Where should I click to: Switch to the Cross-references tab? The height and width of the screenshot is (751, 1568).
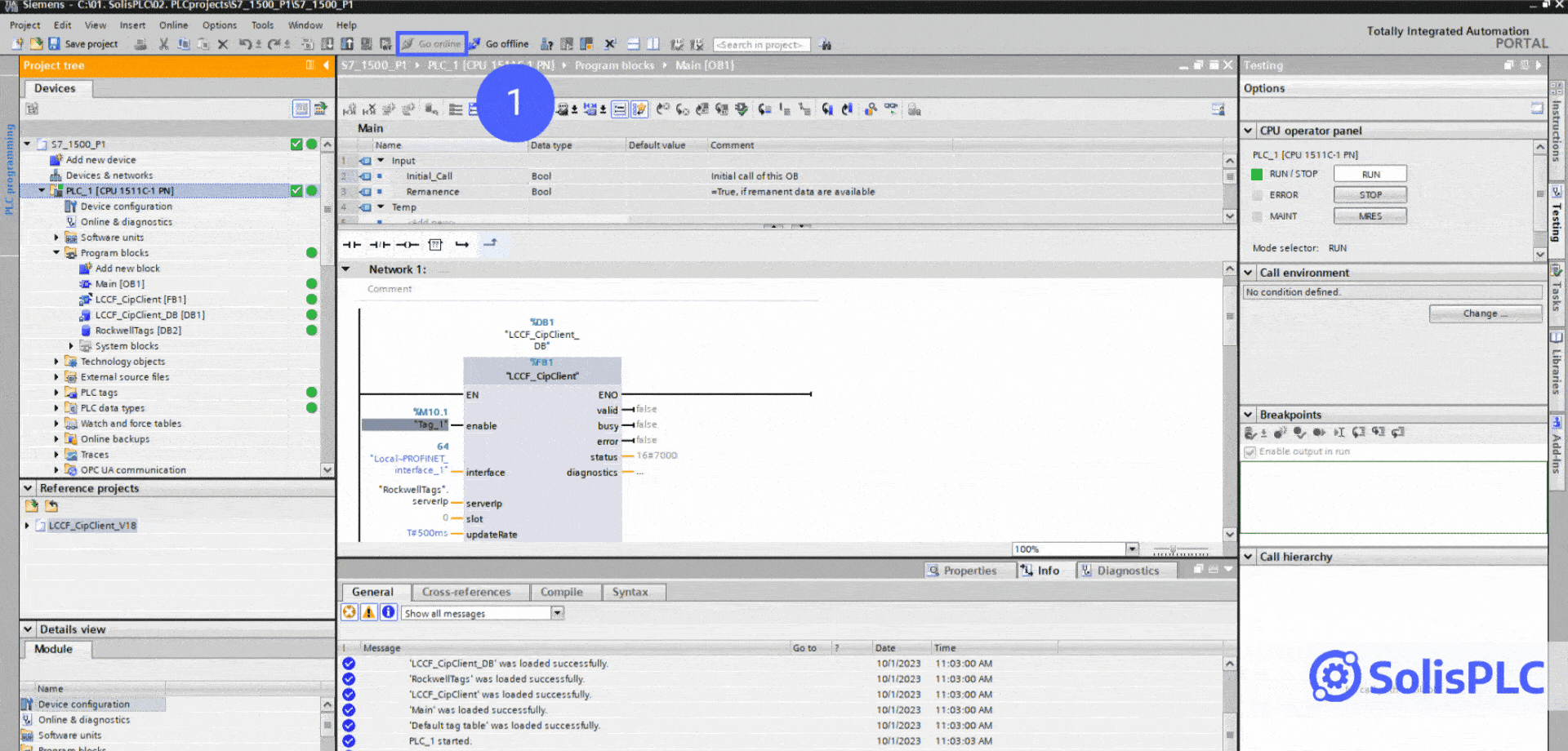coord(470,592)
